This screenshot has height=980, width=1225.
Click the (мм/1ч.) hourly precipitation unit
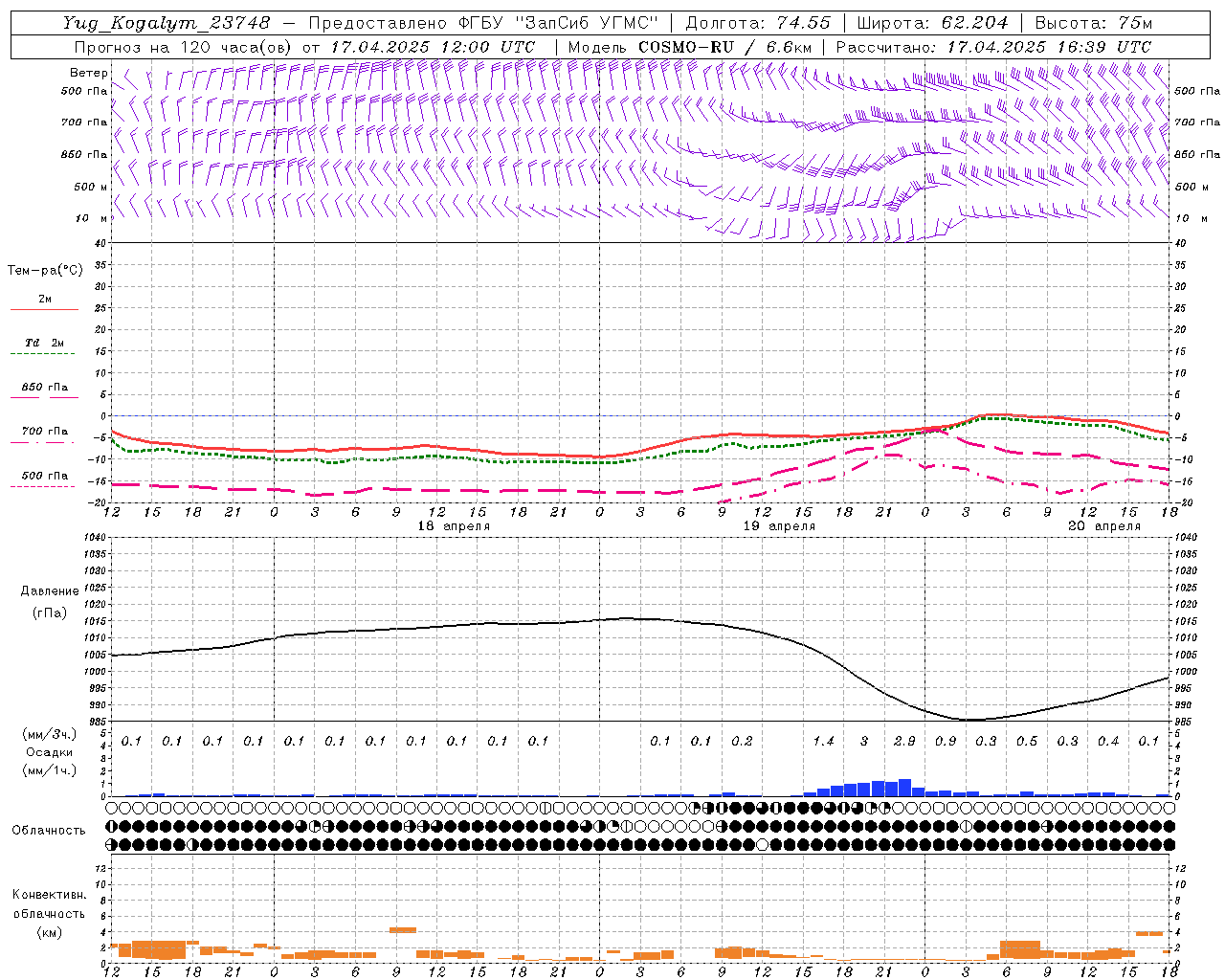pos(49,770)
